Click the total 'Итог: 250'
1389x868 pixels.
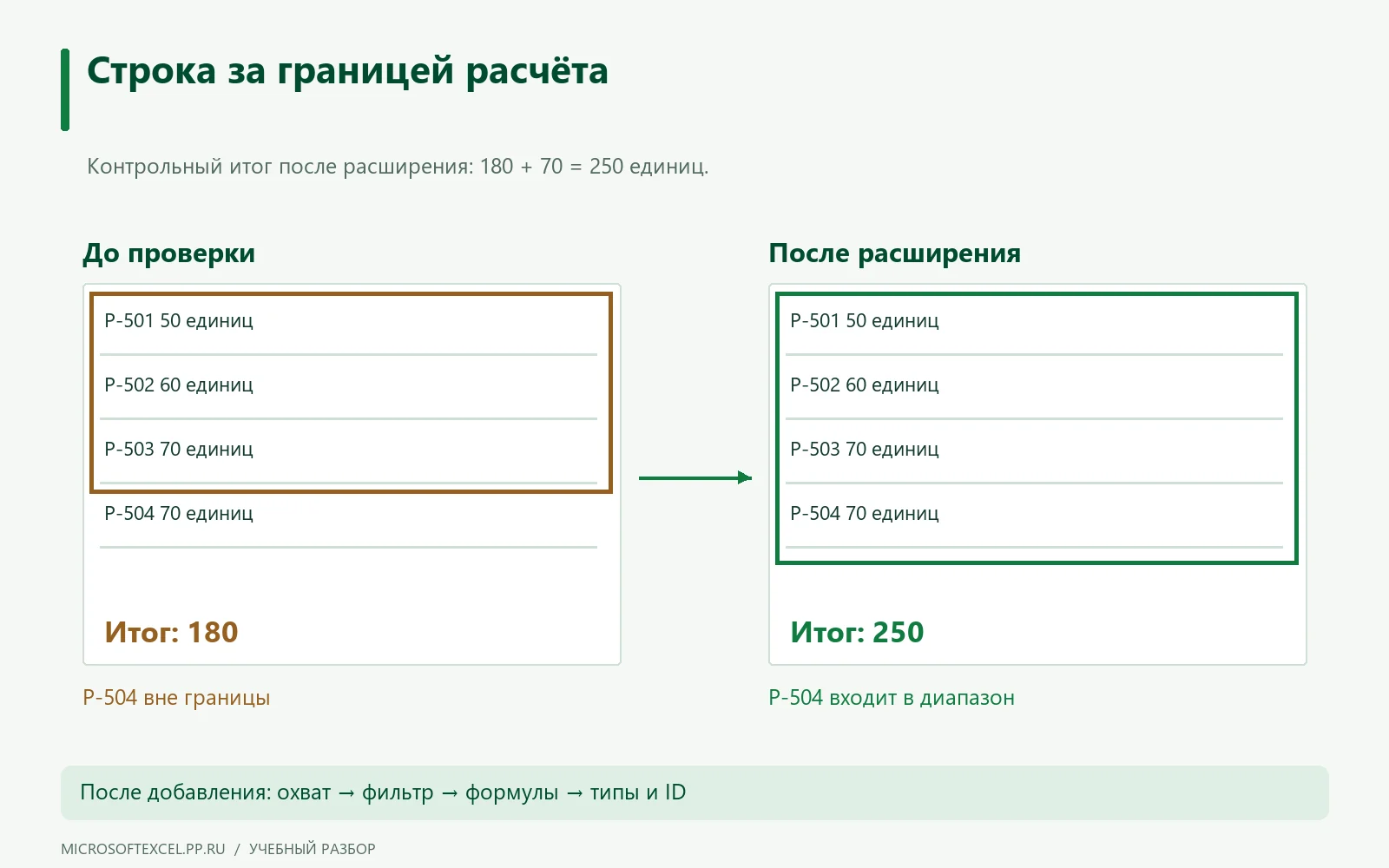857,633
